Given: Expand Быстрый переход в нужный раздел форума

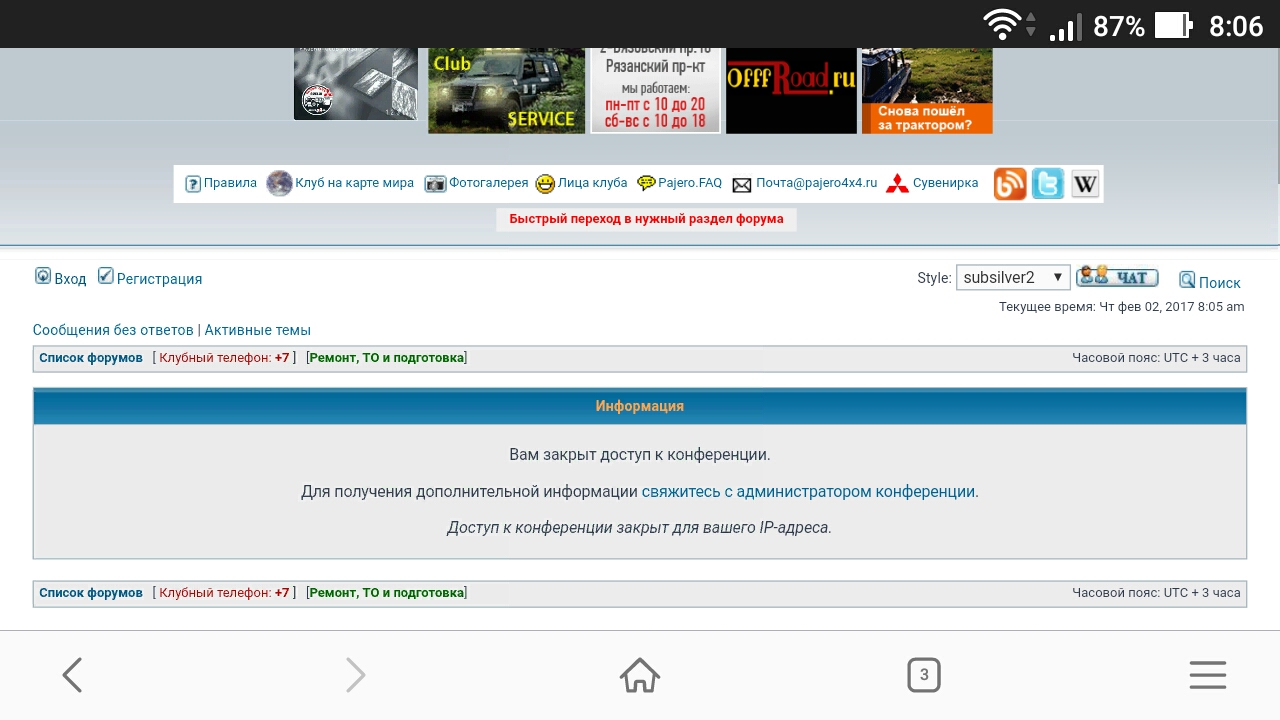Looking at the screenshot, I should 646,219.
